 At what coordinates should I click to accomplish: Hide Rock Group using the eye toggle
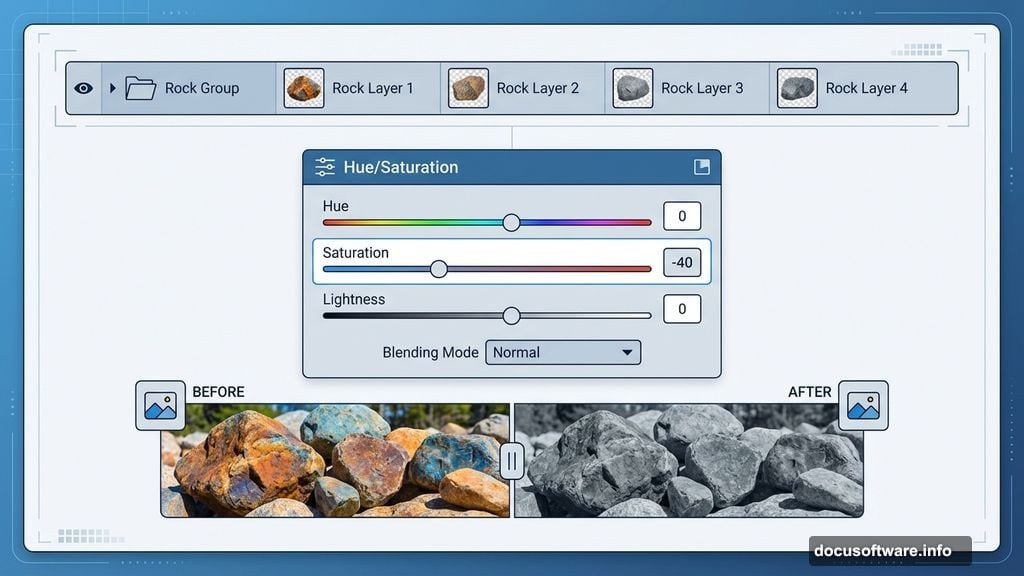coord(83,88)
